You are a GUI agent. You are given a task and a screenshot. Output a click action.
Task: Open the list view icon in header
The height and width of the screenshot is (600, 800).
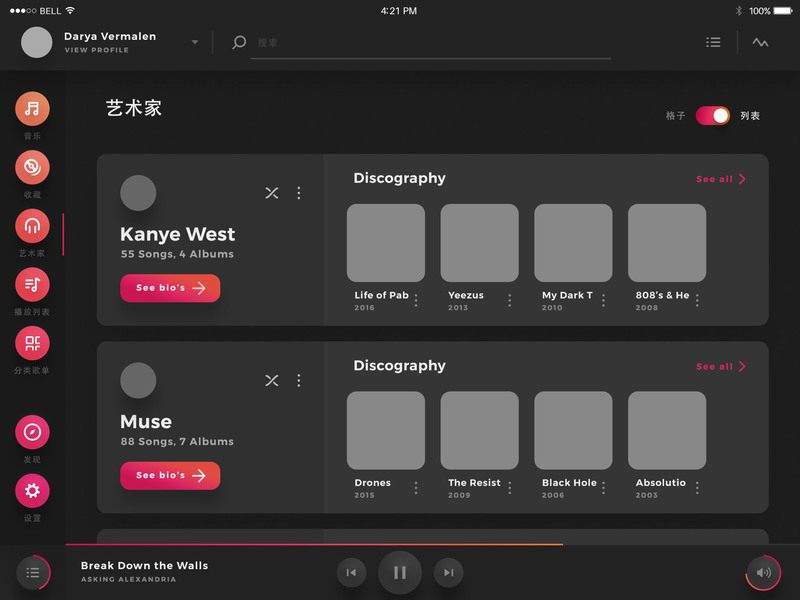coord(713,42)
